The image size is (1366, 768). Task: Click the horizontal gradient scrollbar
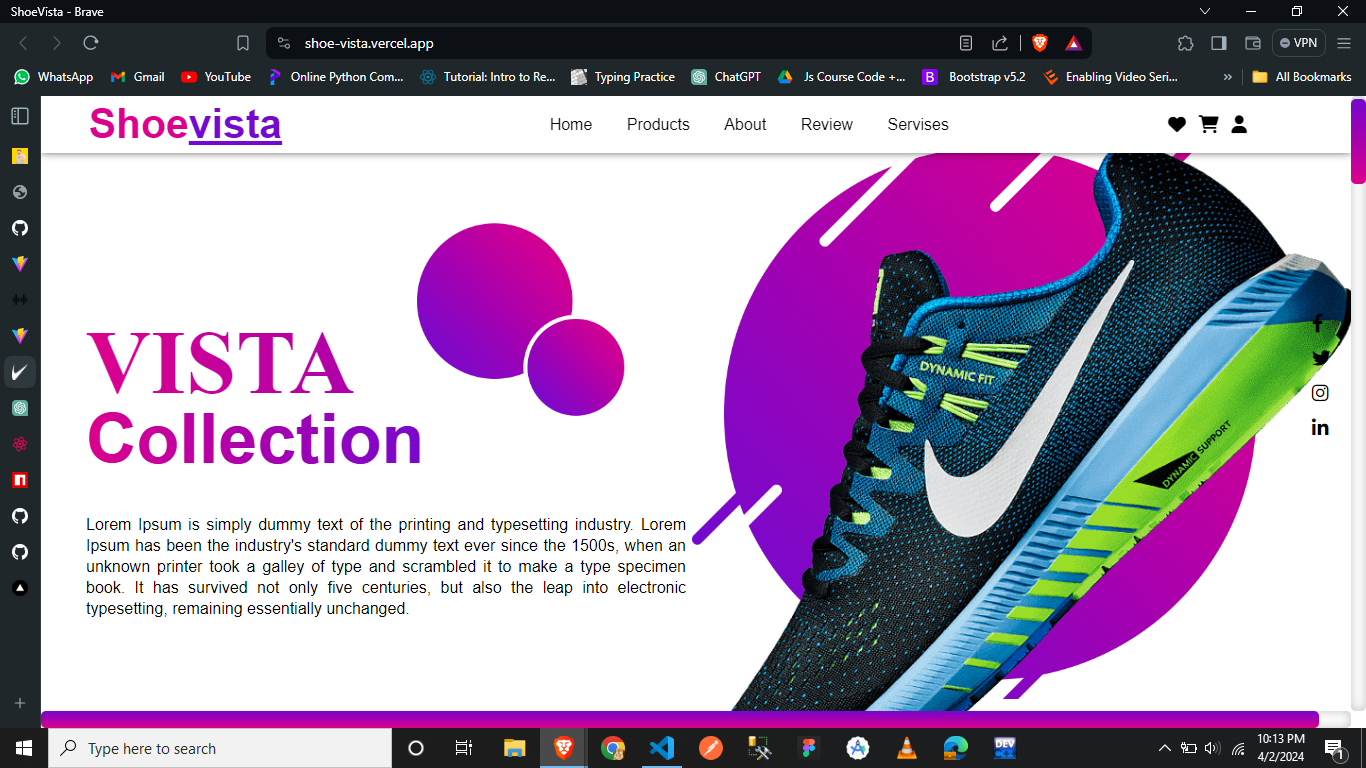[680, 719]
